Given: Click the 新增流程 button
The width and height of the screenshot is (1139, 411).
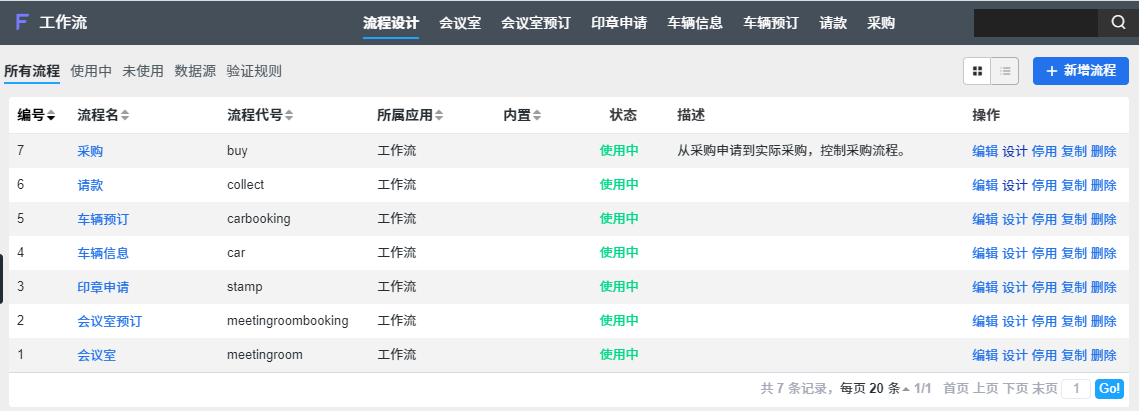Looking at the screenshot, I should 1080,71.
